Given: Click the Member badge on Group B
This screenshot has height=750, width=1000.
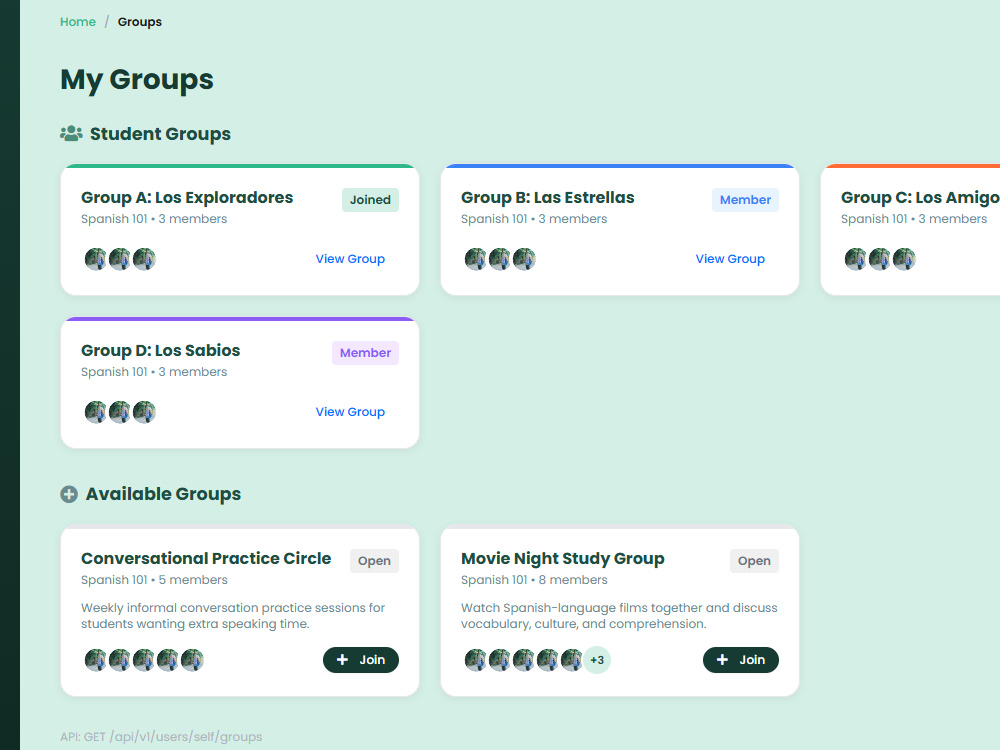Looking at the screenshot, I should [x=746, y=200].
